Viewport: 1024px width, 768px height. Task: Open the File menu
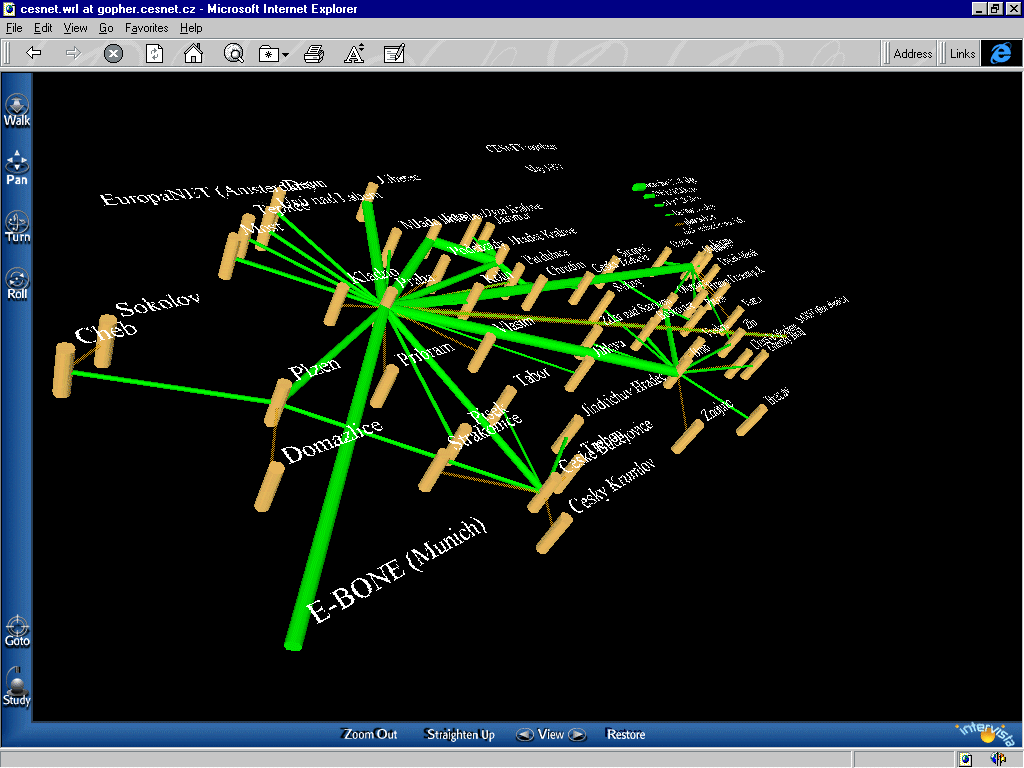click(x=14, y=28)
